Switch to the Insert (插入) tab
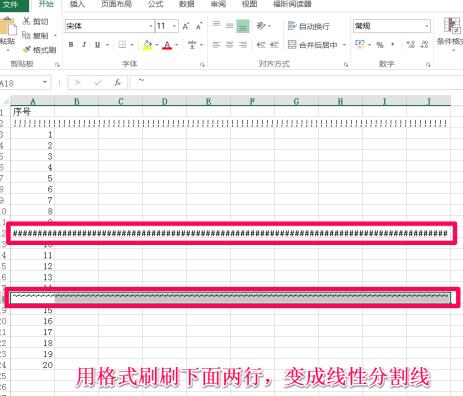The width and height of the screenshot is (463, 396). (77, 4)
